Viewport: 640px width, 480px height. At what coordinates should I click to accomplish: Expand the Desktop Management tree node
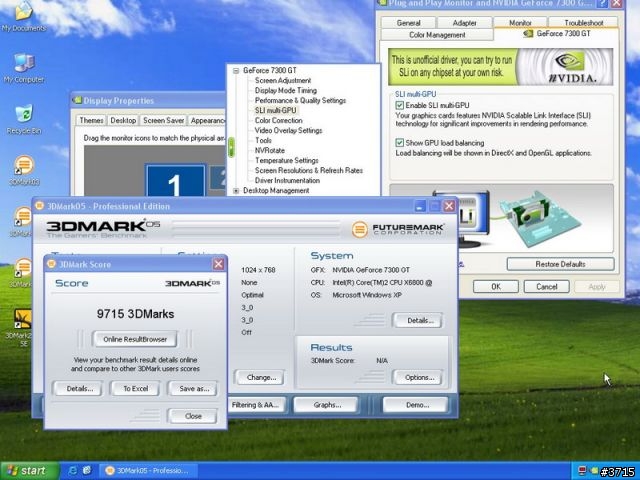[x=236, y=191]
